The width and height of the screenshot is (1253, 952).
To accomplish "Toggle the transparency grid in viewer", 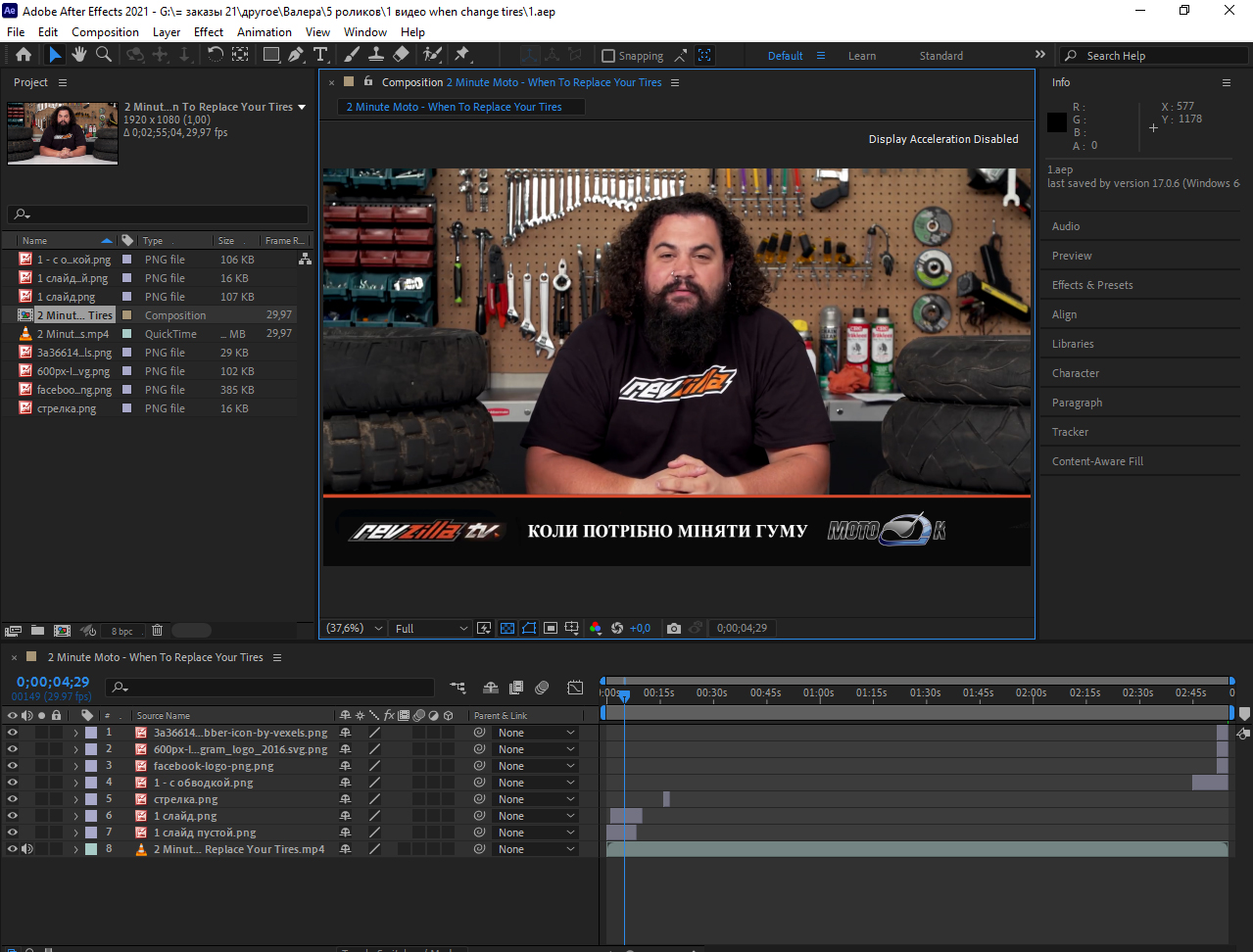I will 507,629.
